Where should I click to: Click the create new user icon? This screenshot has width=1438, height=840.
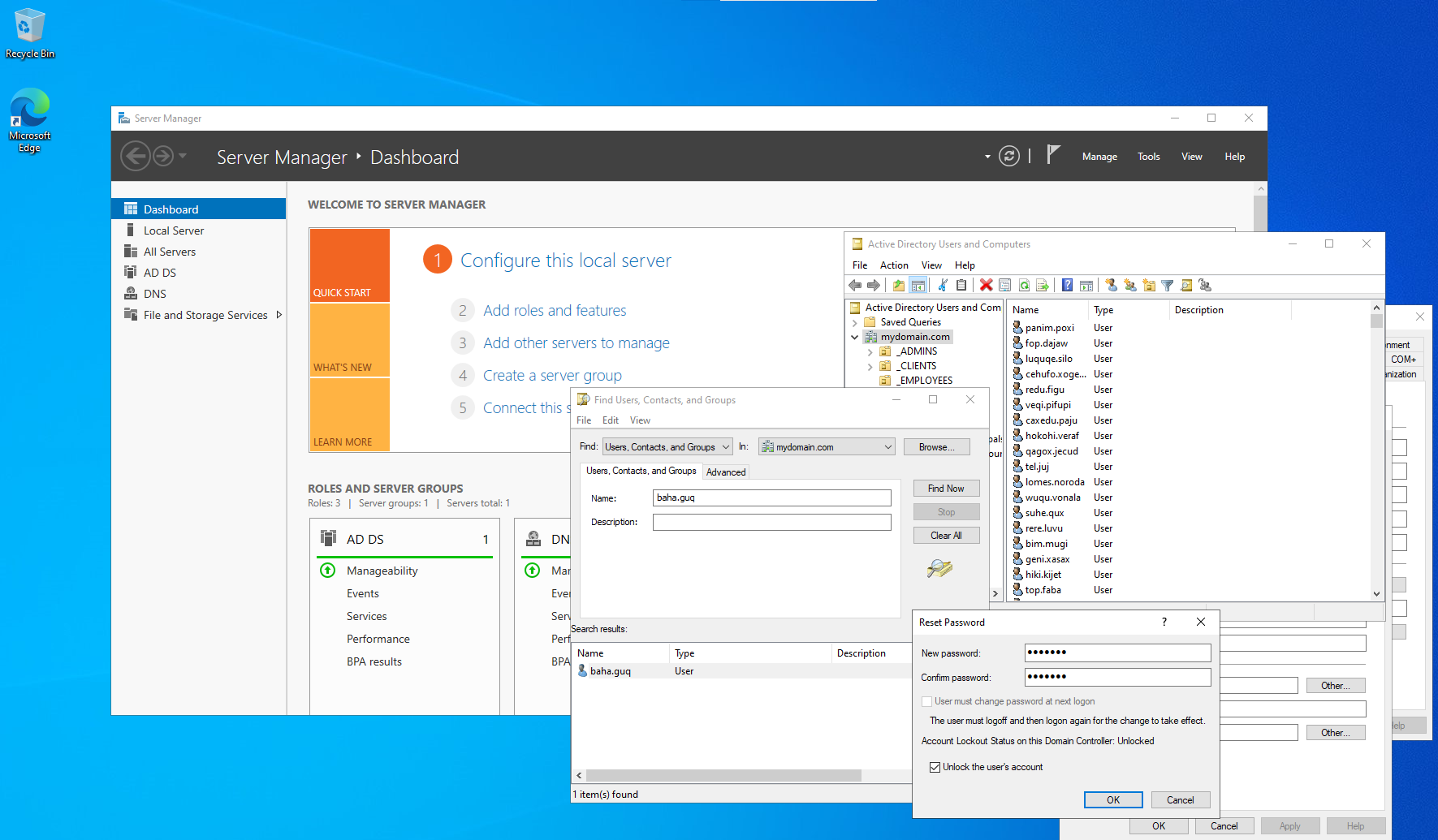1111,285
